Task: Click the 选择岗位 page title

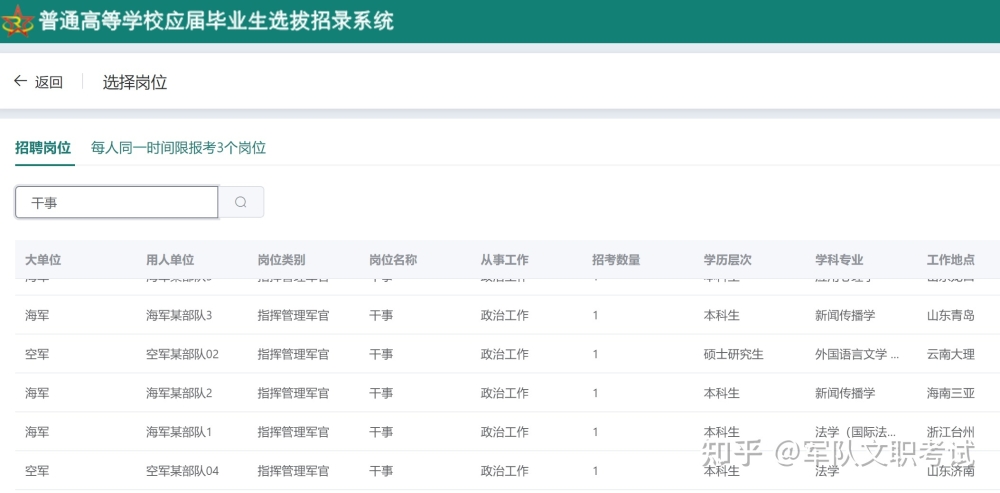Action: [x=135, y=82]
